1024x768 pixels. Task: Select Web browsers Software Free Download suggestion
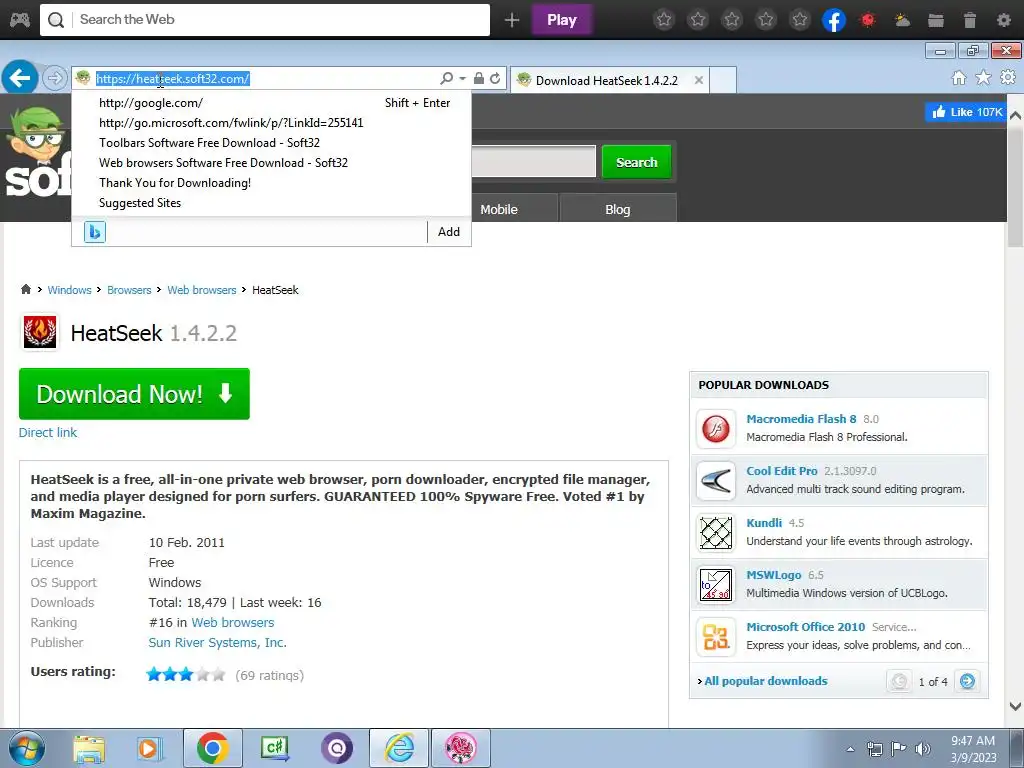[271, 163]
